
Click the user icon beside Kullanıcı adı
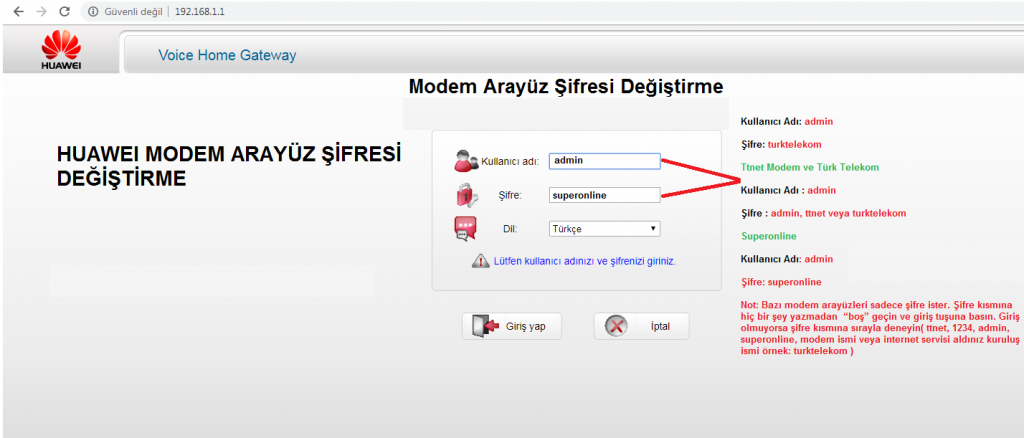pyautogui.click(x=466, y=161)
